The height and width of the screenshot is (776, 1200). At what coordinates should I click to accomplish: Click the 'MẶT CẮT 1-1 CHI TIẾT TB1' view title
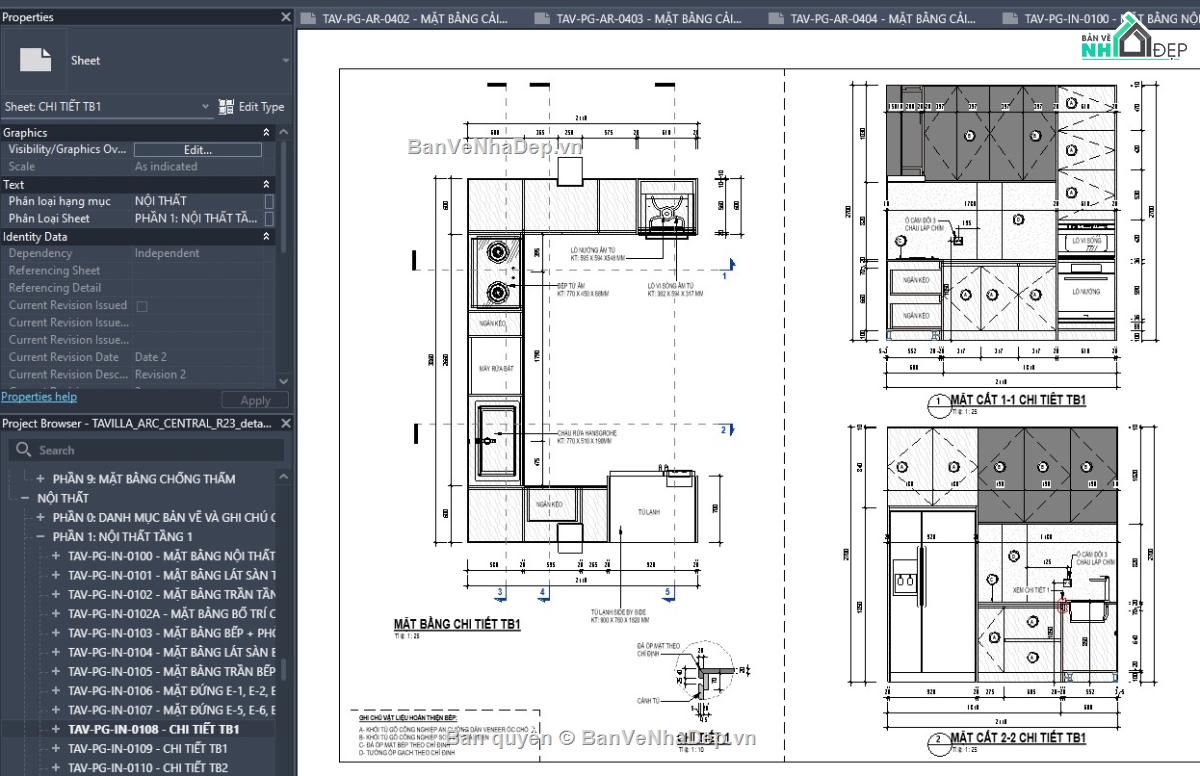pos(1018,400)
